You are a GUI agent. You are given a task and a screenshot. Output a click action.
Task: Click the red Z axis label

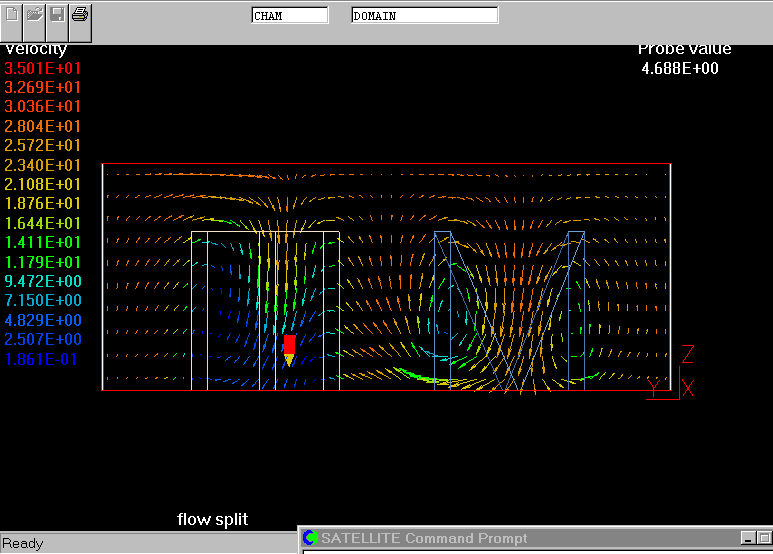tap(687, 354)
